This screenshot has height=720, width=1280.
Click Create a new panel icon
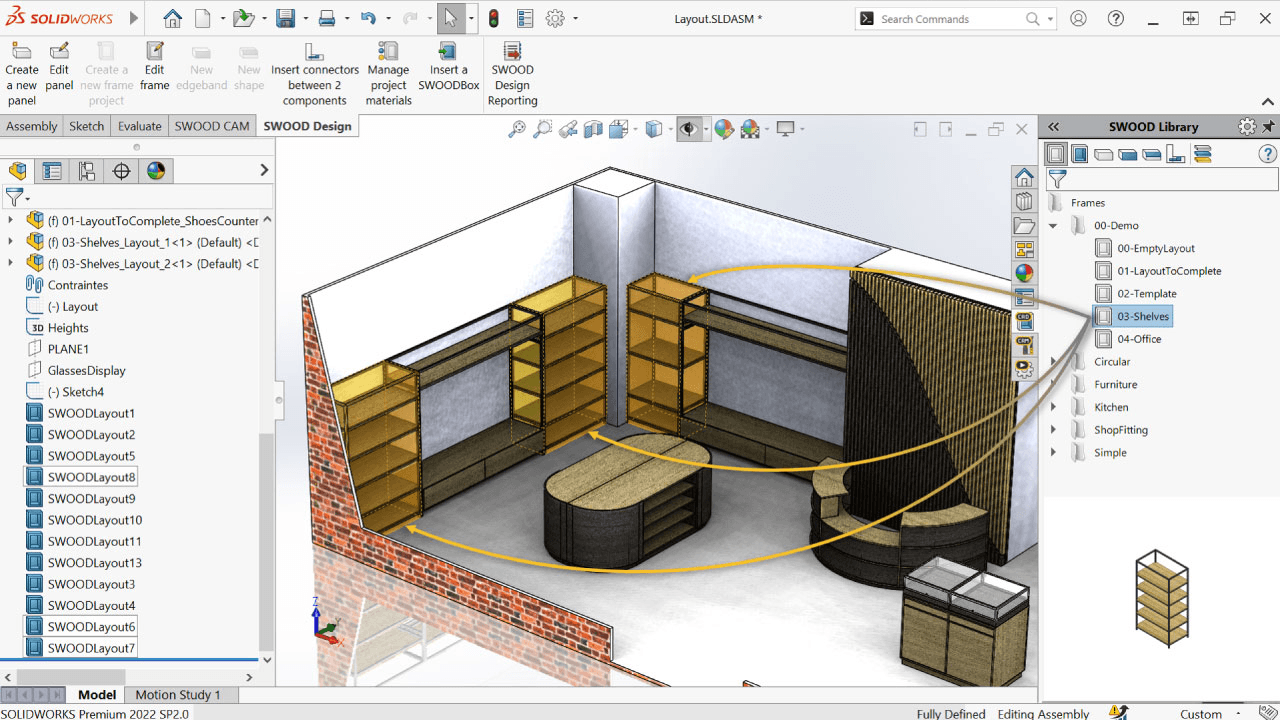click(21, 52)
